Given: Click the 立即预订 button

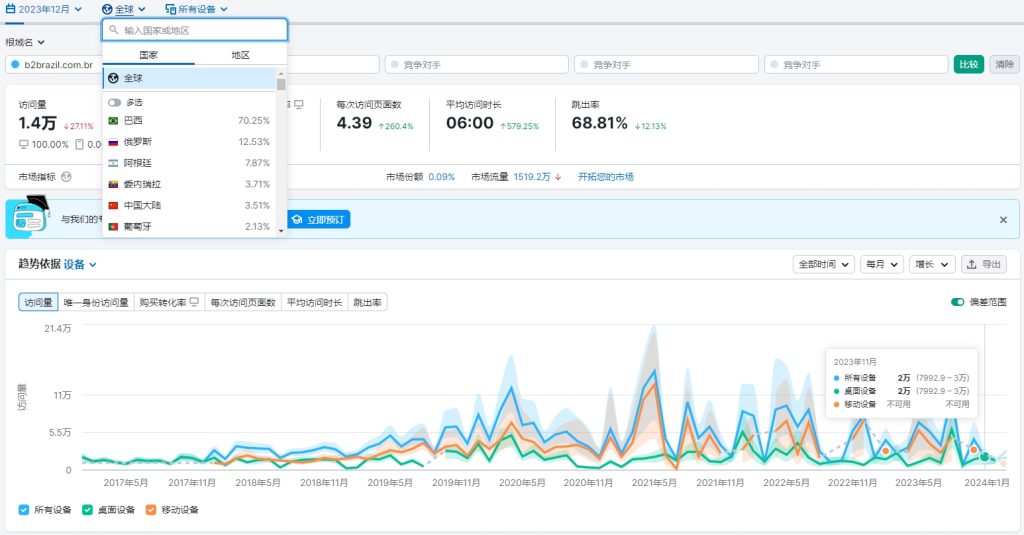Looking at the screenshot, I should pyautogui.click(x=319, y=219).
